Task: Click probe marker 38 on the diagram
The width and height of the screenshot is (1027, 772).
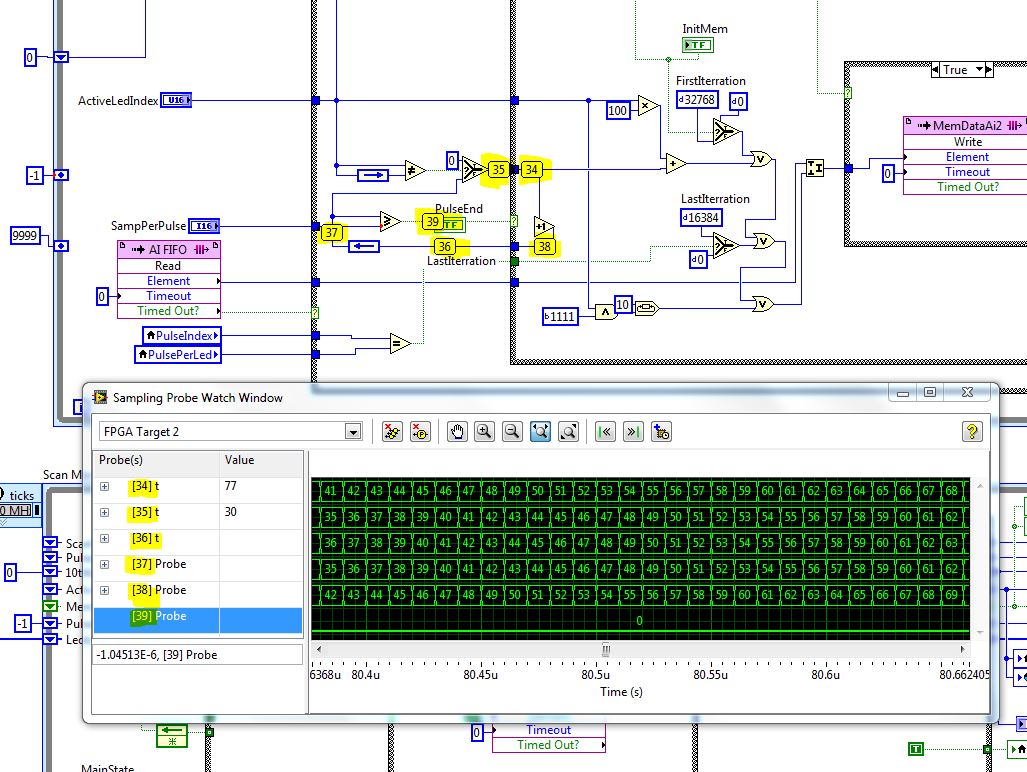Action: pyautogui.click(x=544, y=247)
